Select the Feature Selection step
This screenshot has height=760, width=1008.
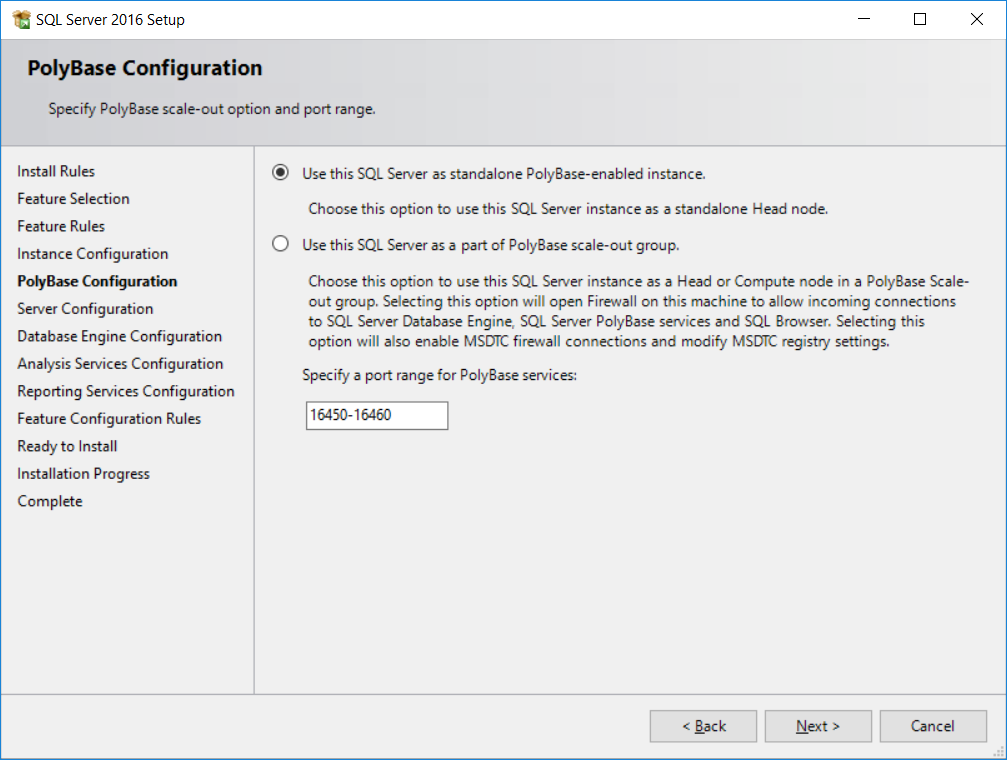pos(73,199)
